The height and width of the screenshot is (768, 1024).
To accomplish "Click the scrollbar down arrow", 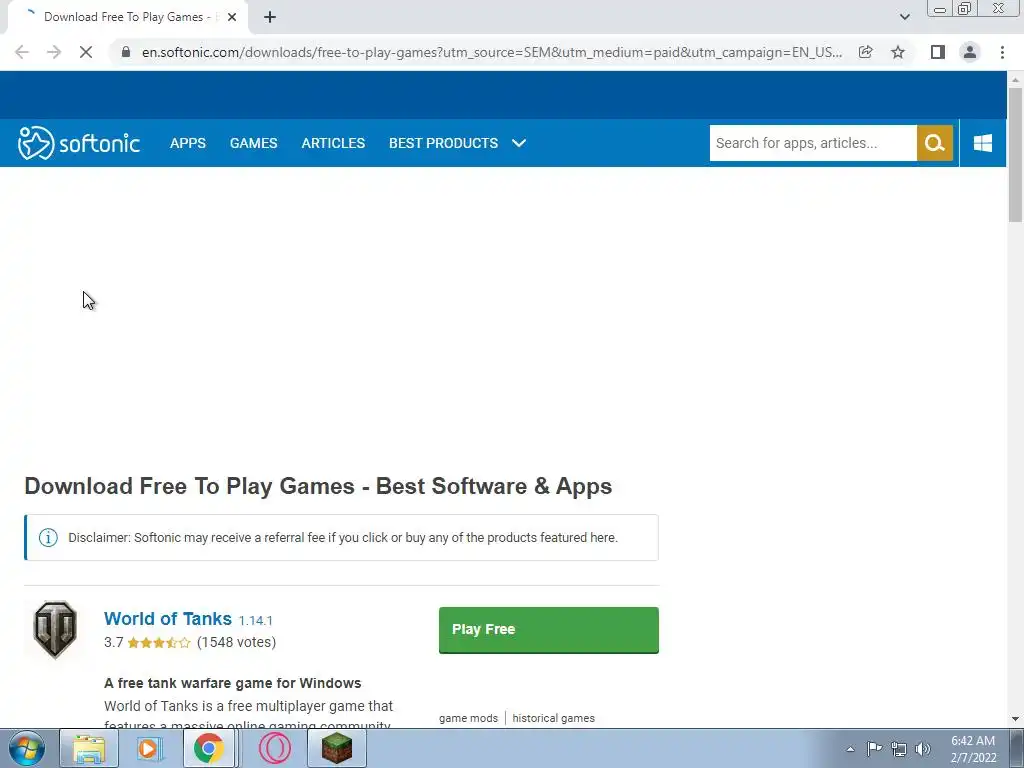I will 1015,719.
